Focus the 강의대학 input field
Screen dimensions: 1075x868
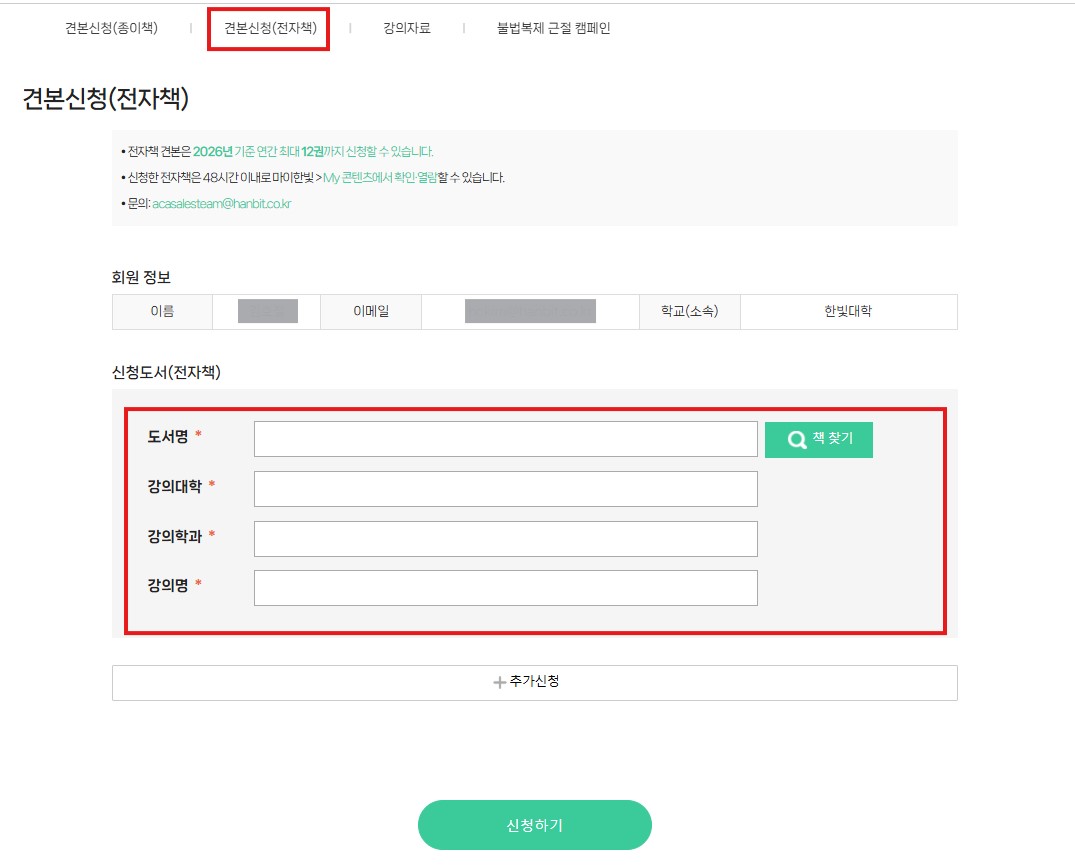(505, 489)
